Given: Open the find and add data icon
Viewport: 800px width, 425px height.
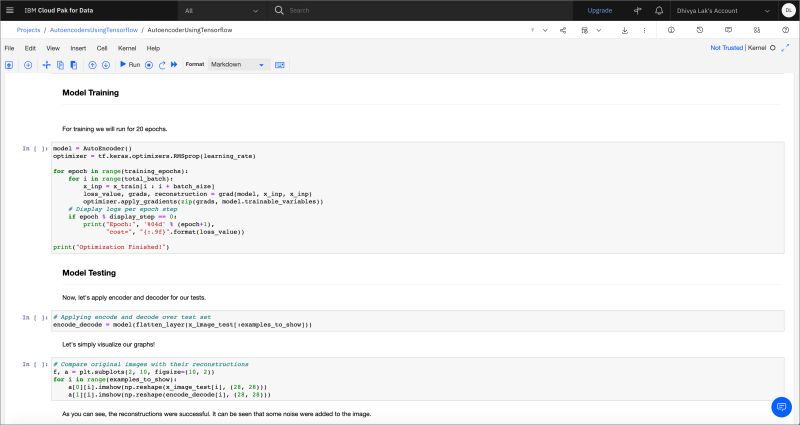Looking at the screenshot, I should (x=757, y=30).
